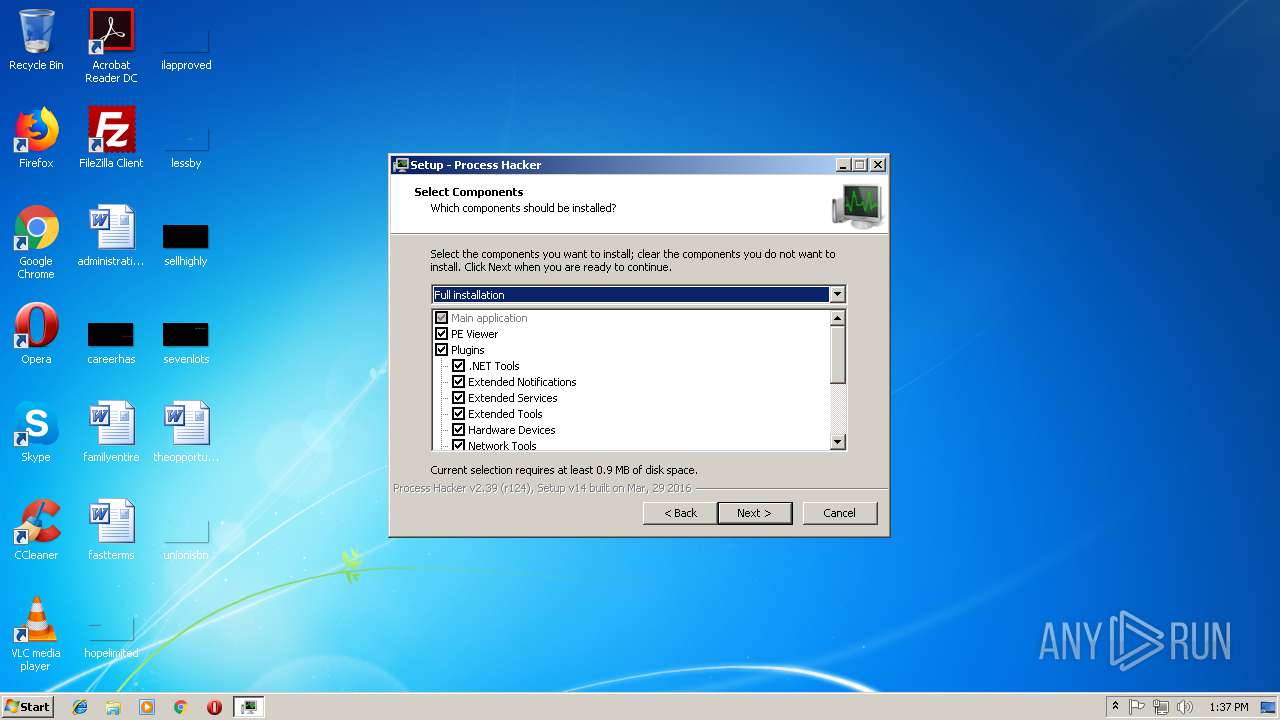The image size is (1280, 720).
Task: Select the ilapproved desktop file
Action: click(x=186, y=47)
